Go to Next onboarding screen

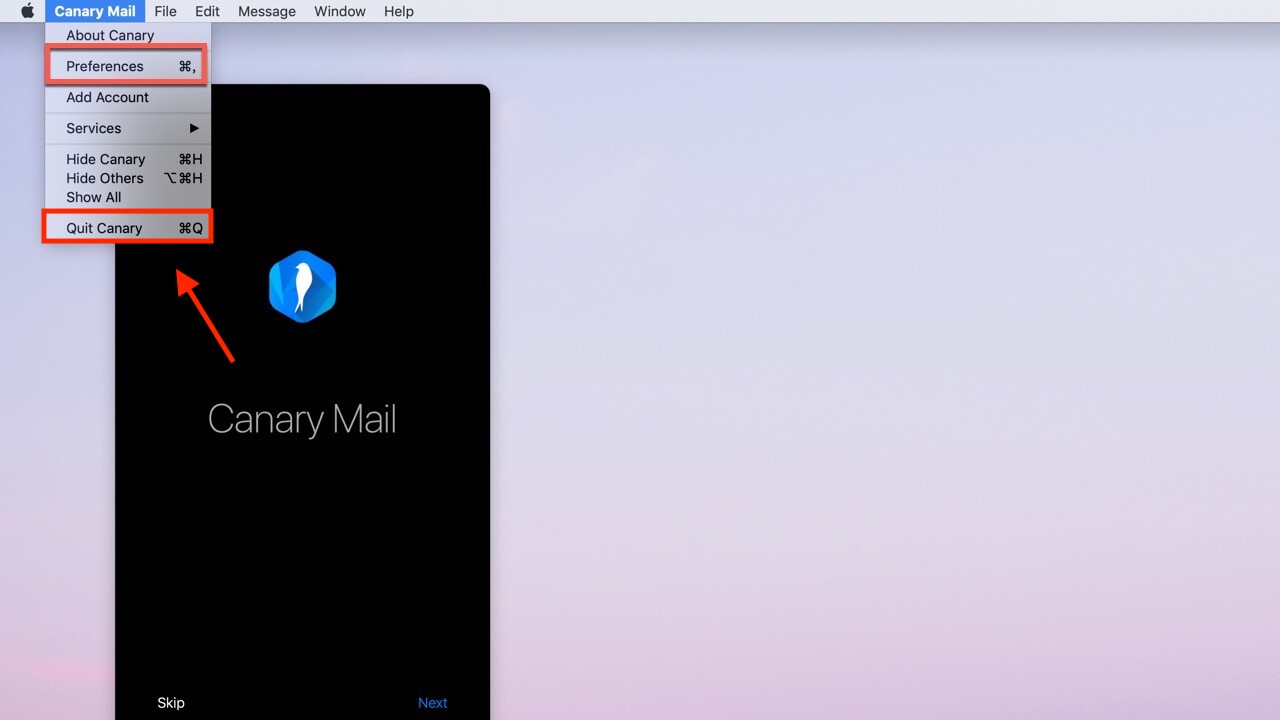click(x=432, y=703)
